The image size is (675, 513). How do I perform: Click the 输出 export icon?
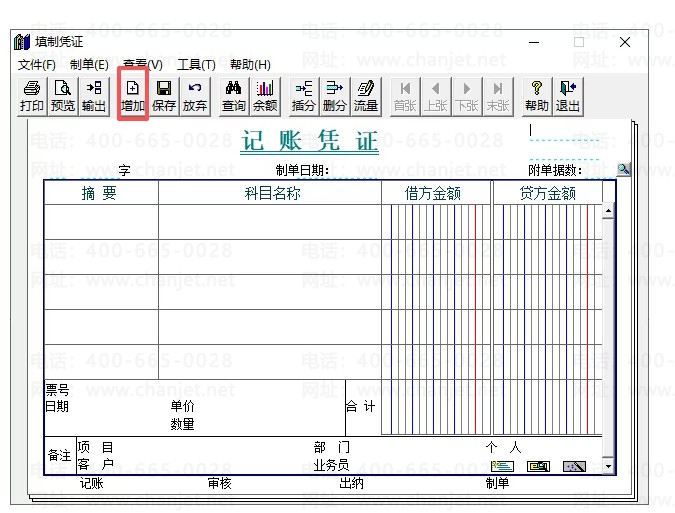point(94,96)
